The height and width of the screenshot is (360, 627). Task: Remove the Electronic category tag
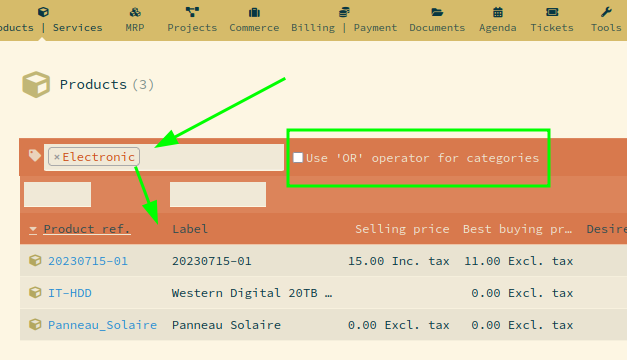click(57, 157)
